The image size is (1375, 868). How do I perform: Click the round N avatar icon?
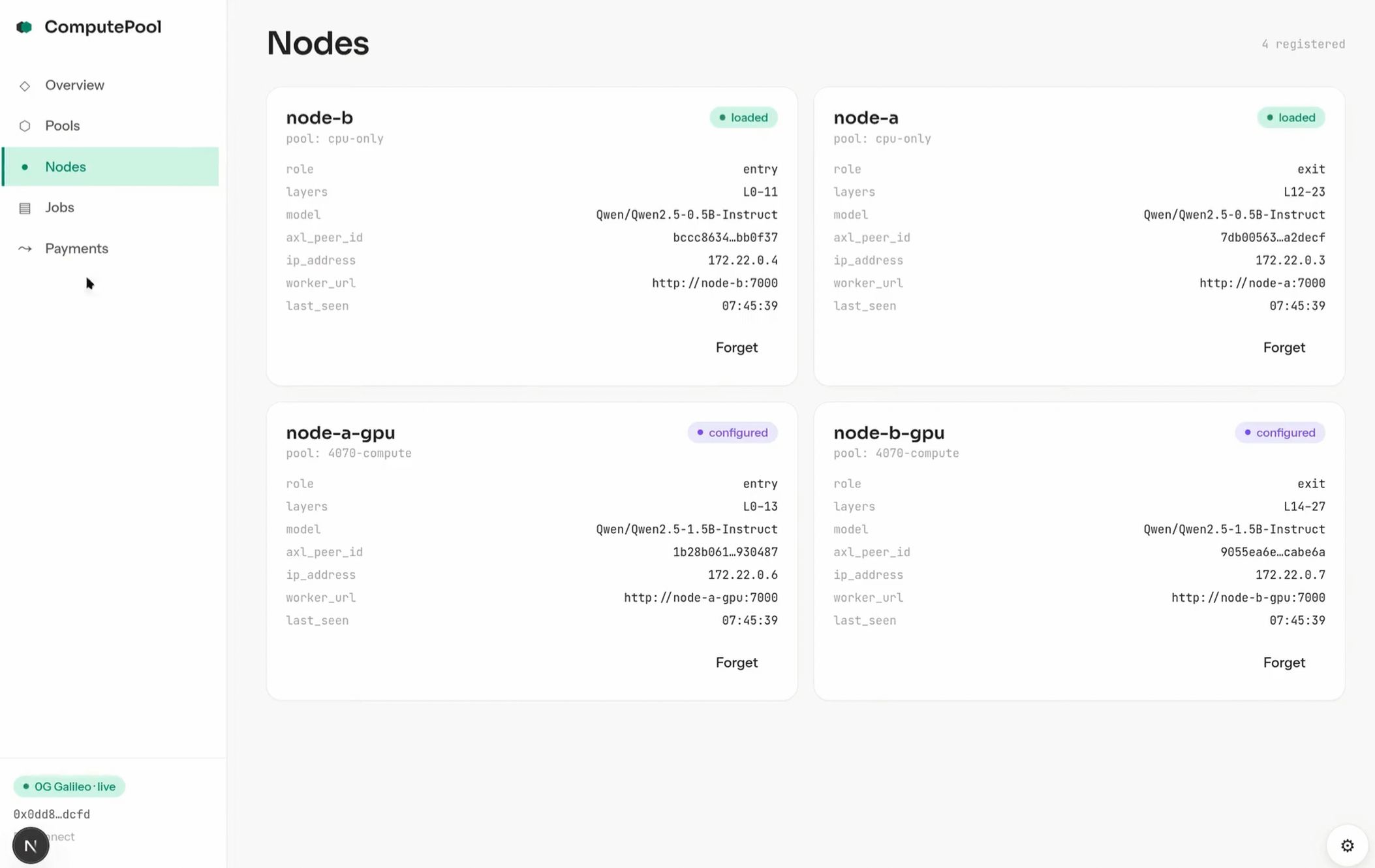pos(31,846)
